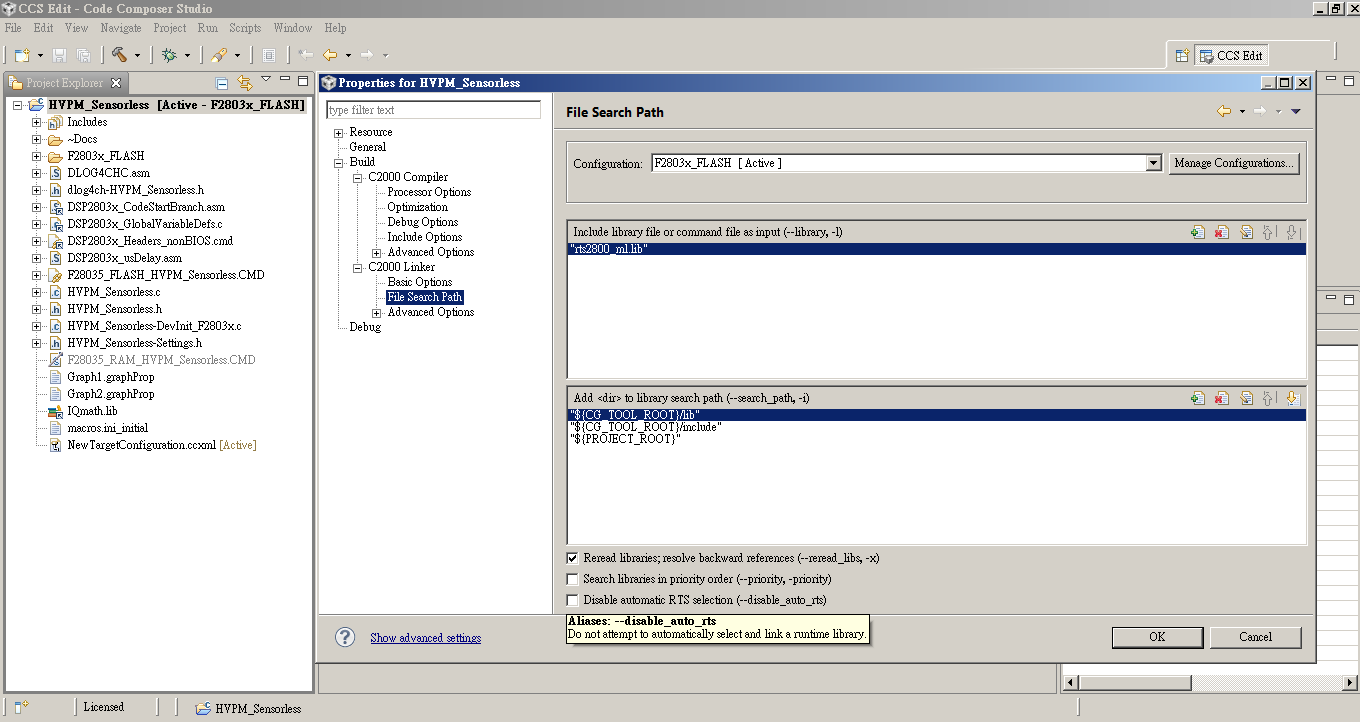Open the Configuration dropdown

(1153, 163)
